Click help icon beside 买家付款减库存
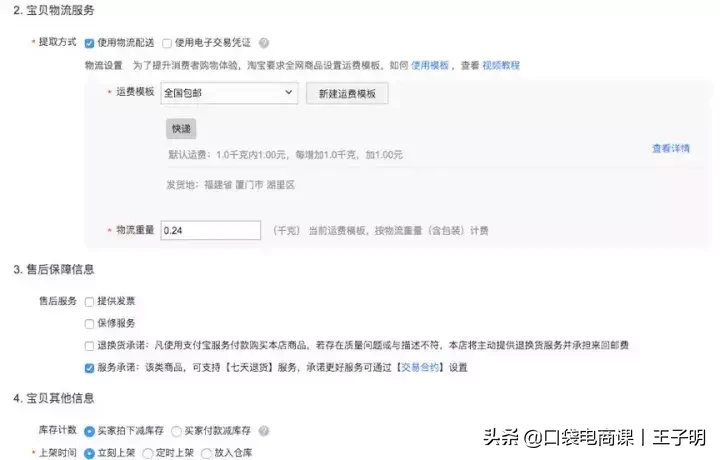 click(264, 431)
